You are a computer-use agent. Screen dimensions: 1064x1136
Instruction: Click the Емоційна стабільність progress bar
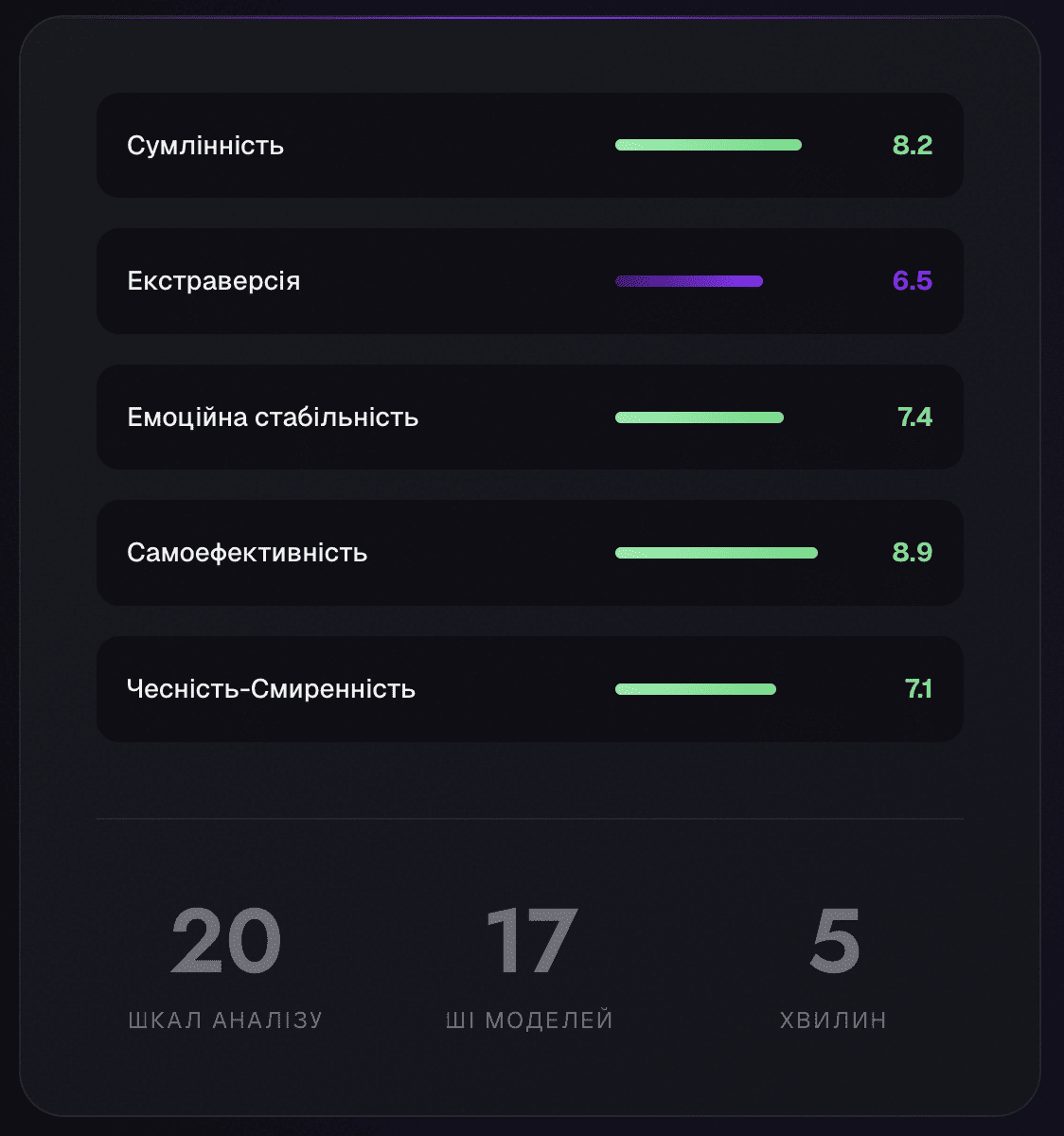(699, 417)
